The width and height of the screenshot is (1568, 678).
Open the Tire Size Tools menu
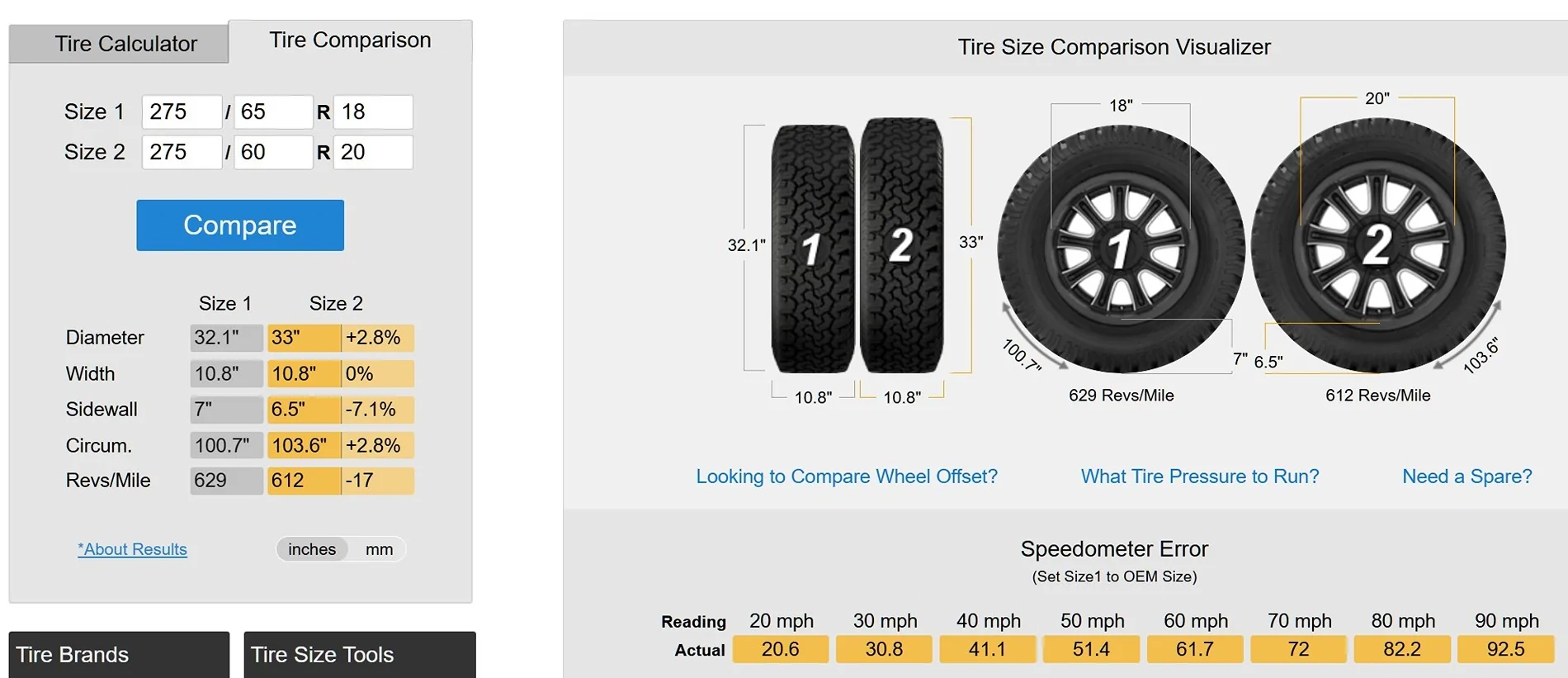click(359, 655)
